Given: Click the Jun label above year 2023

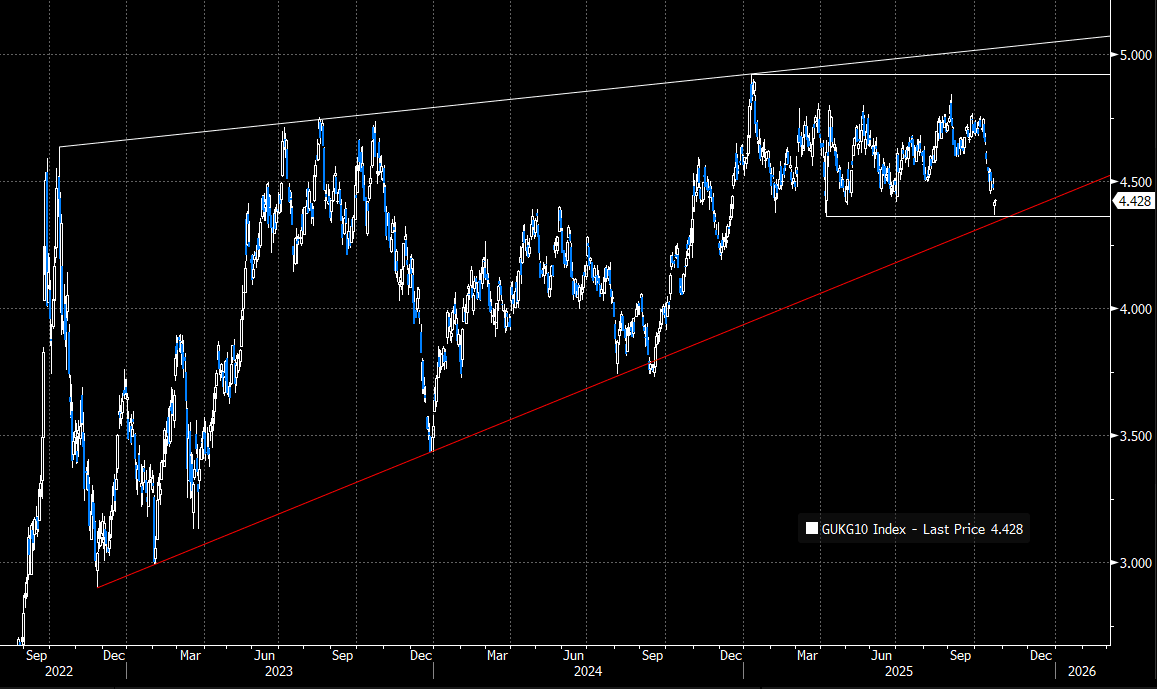Looking at the screenshot, I should [265, 655].
